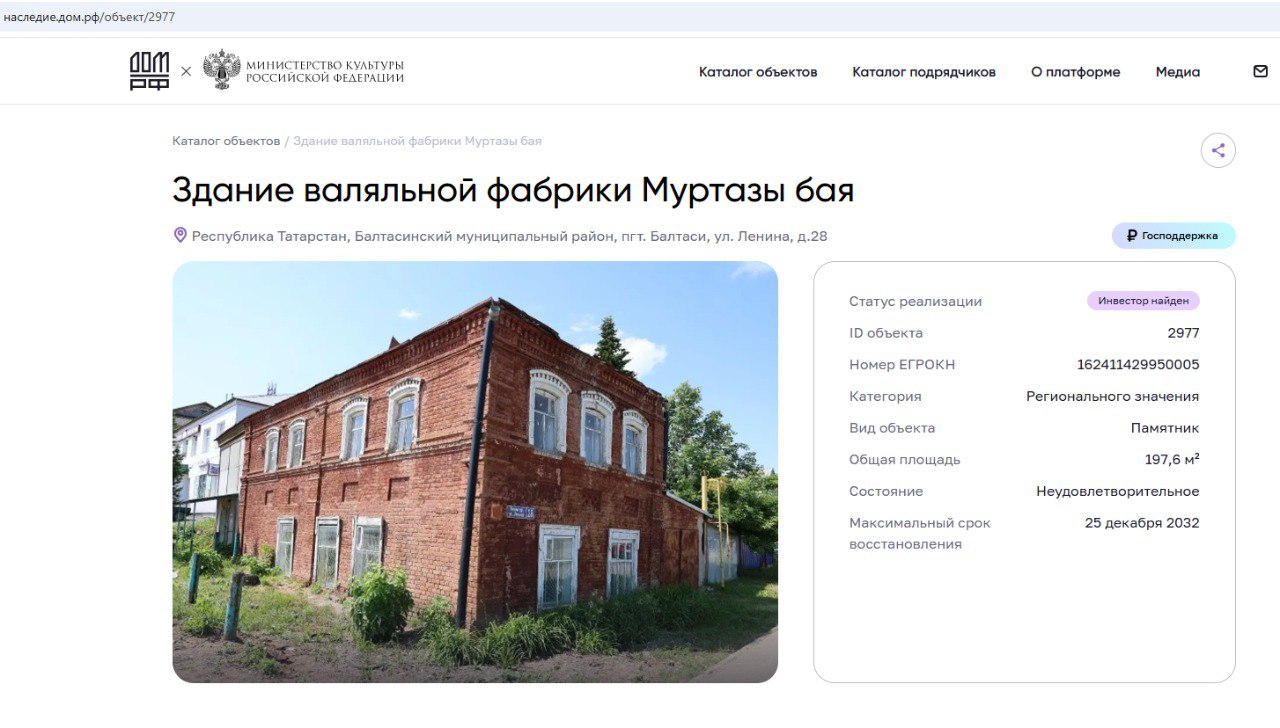1280x728 pixels.
Task: Open the Медиа section
Action: pos(1177,72)
